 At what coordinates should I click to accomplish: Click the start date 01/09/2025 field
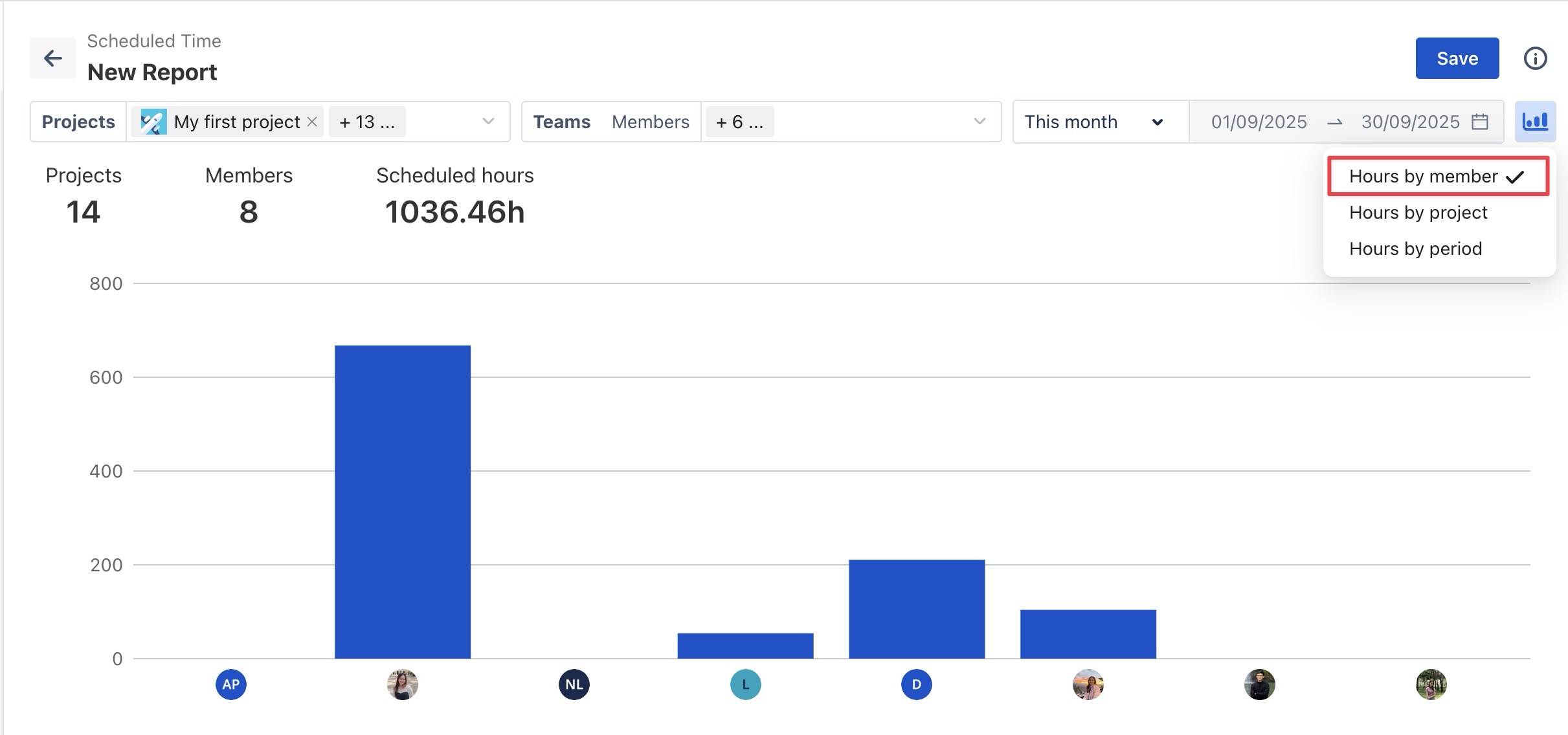coord(1259,122)
